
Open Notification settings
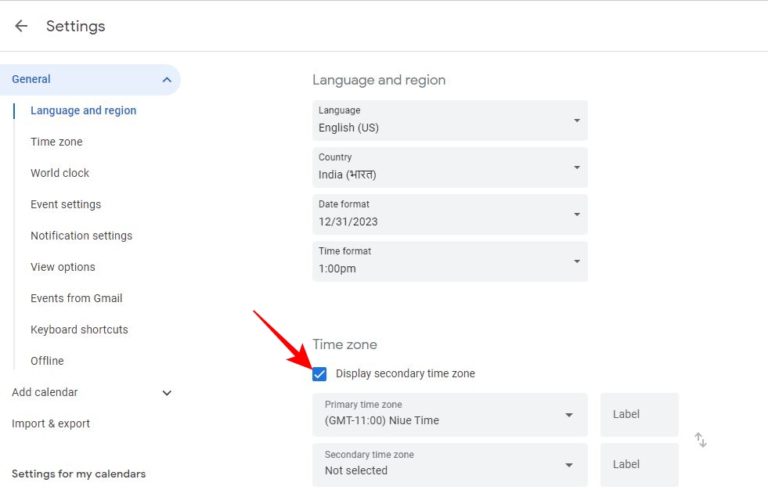[x=81, y=236]
